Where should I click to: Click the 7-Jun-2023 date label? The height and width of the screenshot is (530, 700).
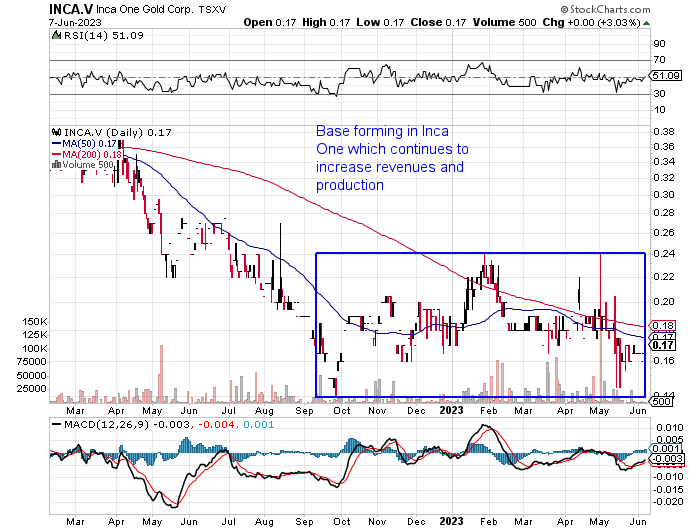(75, 22)
